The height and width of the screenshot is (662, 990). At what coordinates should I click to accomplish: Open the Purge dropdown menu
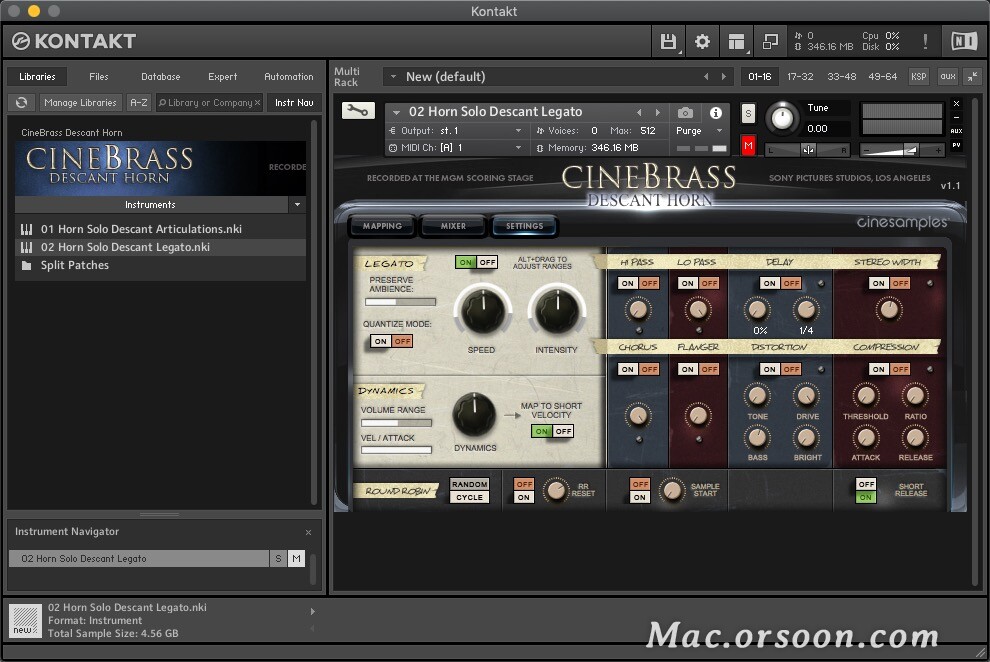coord(698,131)
